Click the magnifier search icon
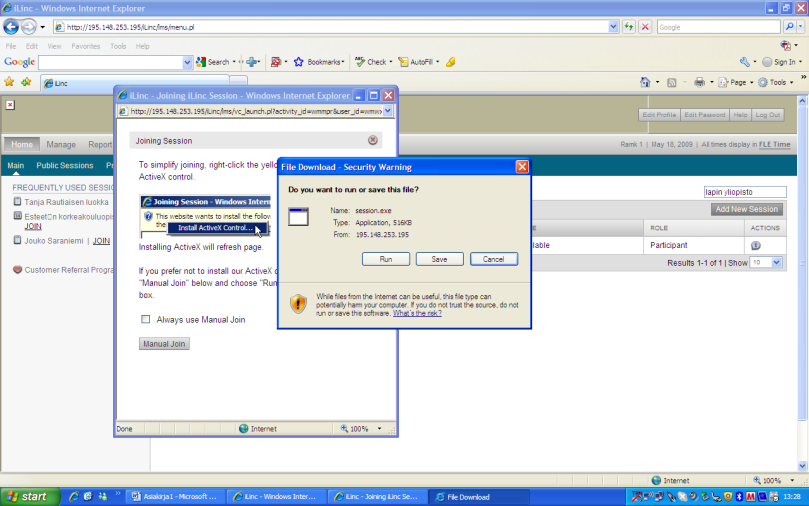Viewport: 809px width, 506px height. click(x=789, y=27)
